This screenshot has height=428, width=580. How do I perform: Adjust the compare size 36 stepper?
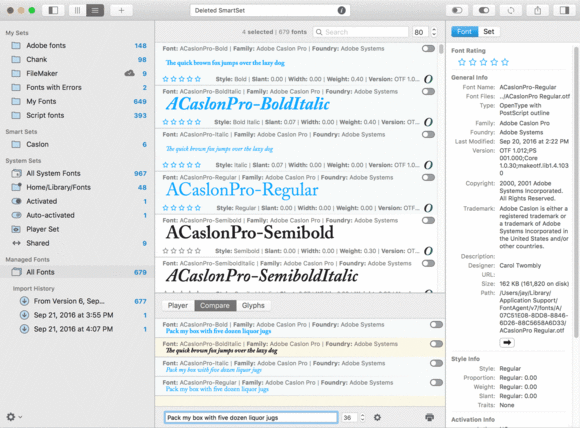tap(362, 417)
